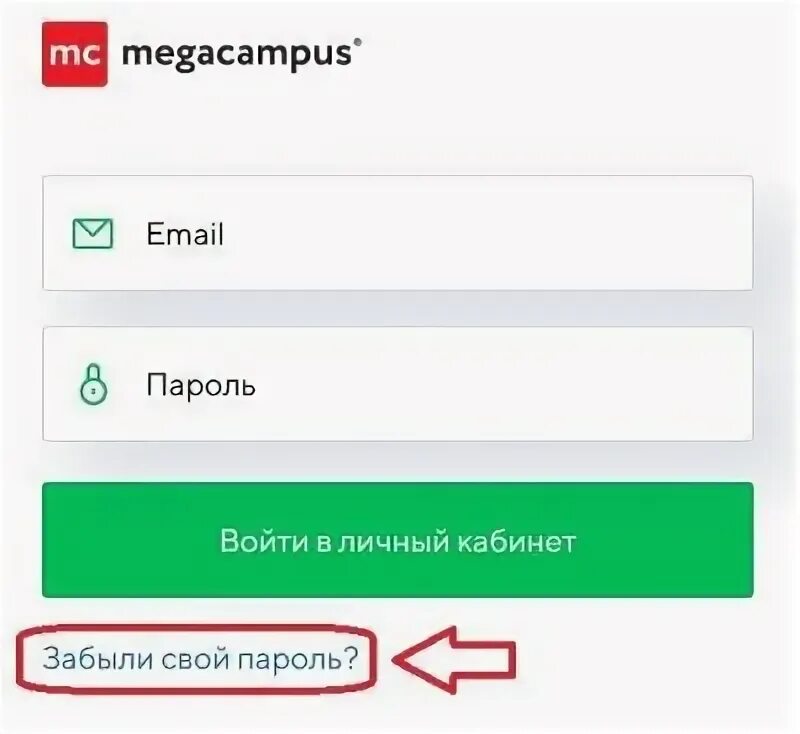
Task: Click the green envelope icon
Action: pyautogui.click(x=92, y=234)
